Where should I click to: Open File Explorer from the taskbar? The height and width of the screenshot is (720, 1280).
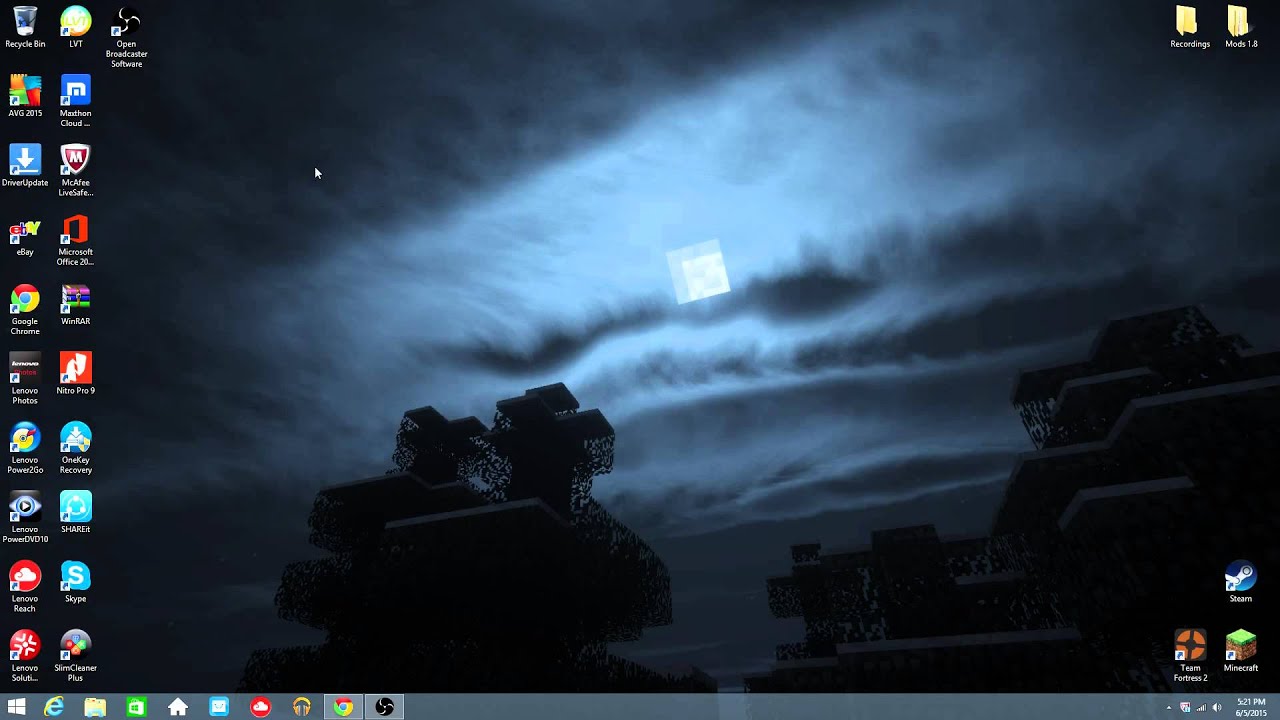95,707
